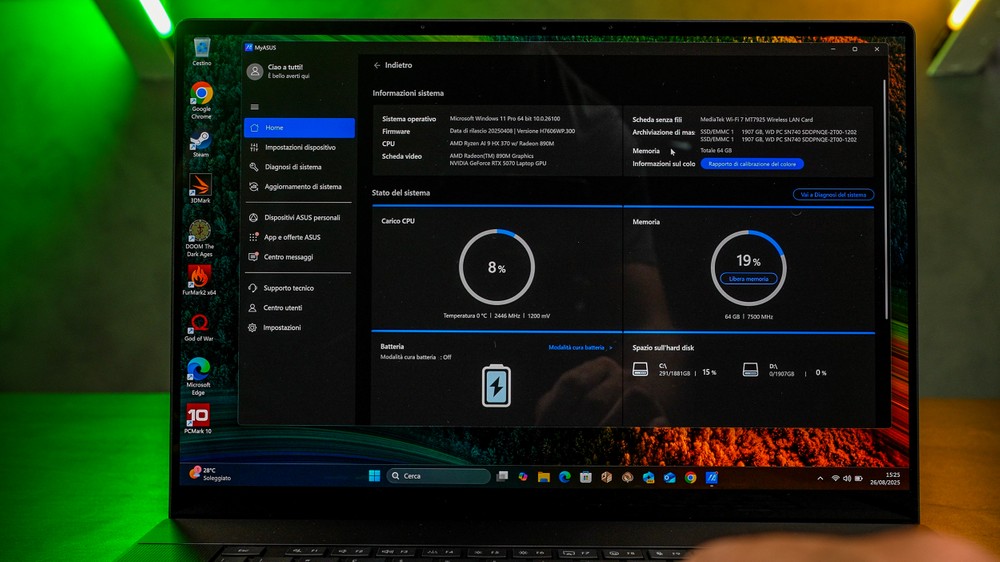Click the Memory 19% gauge ring
The image size is (1000, 562).
pos(748,268)
